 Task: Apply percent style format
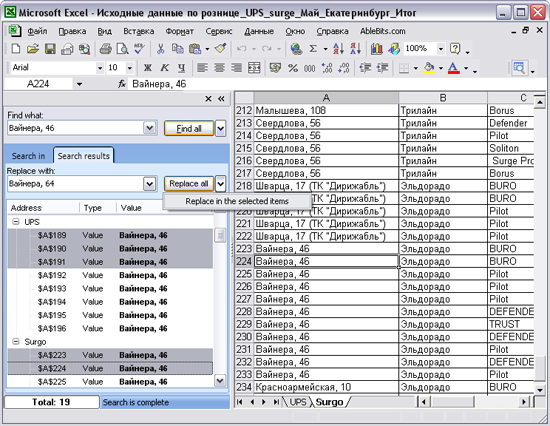point(293,68)
